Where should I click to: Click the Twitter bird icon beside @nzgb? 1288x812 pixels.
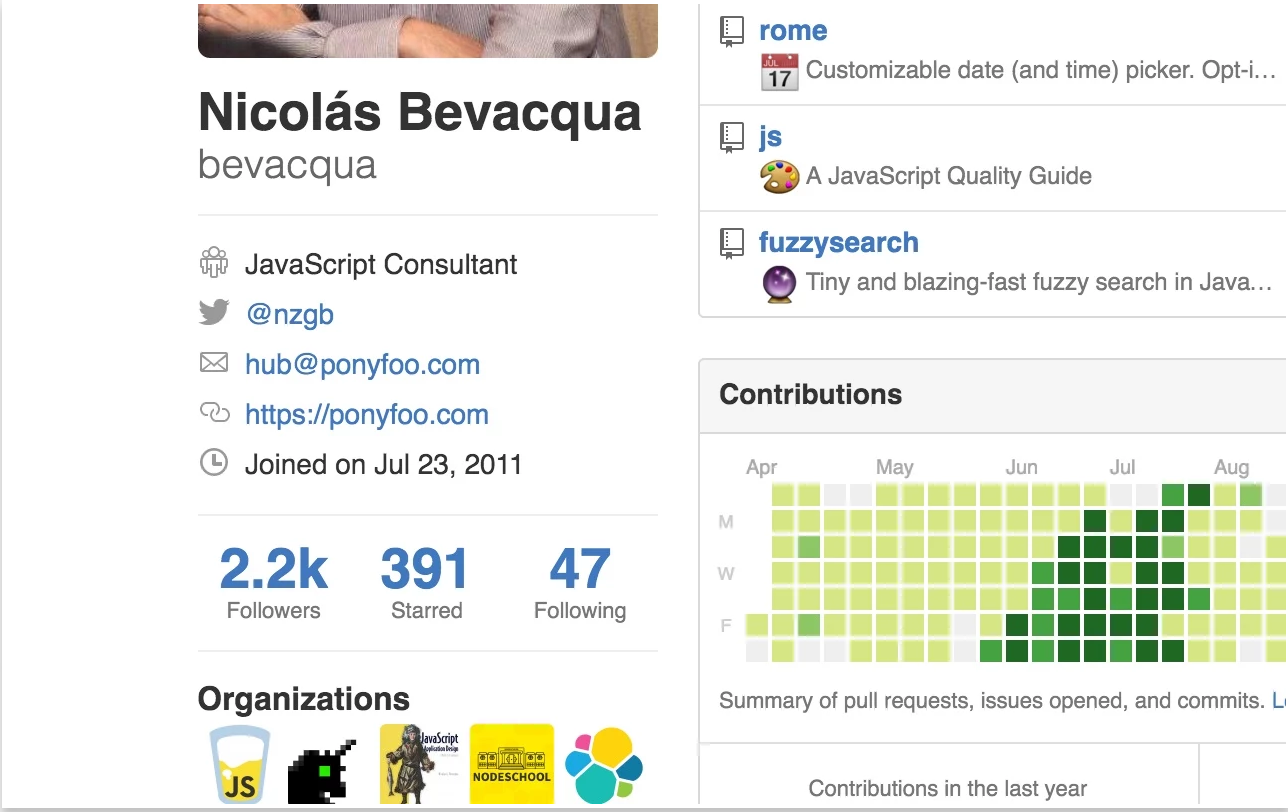214,312
